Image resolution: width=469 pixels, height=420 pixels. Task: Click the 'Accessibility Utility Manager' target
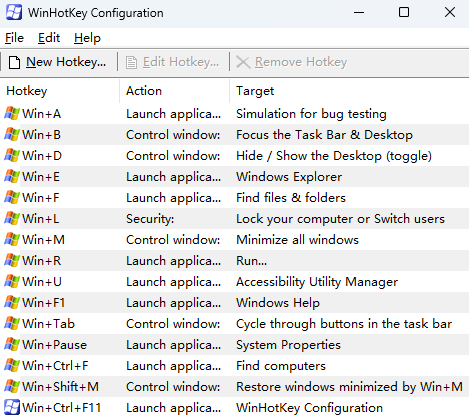point(317,282)
